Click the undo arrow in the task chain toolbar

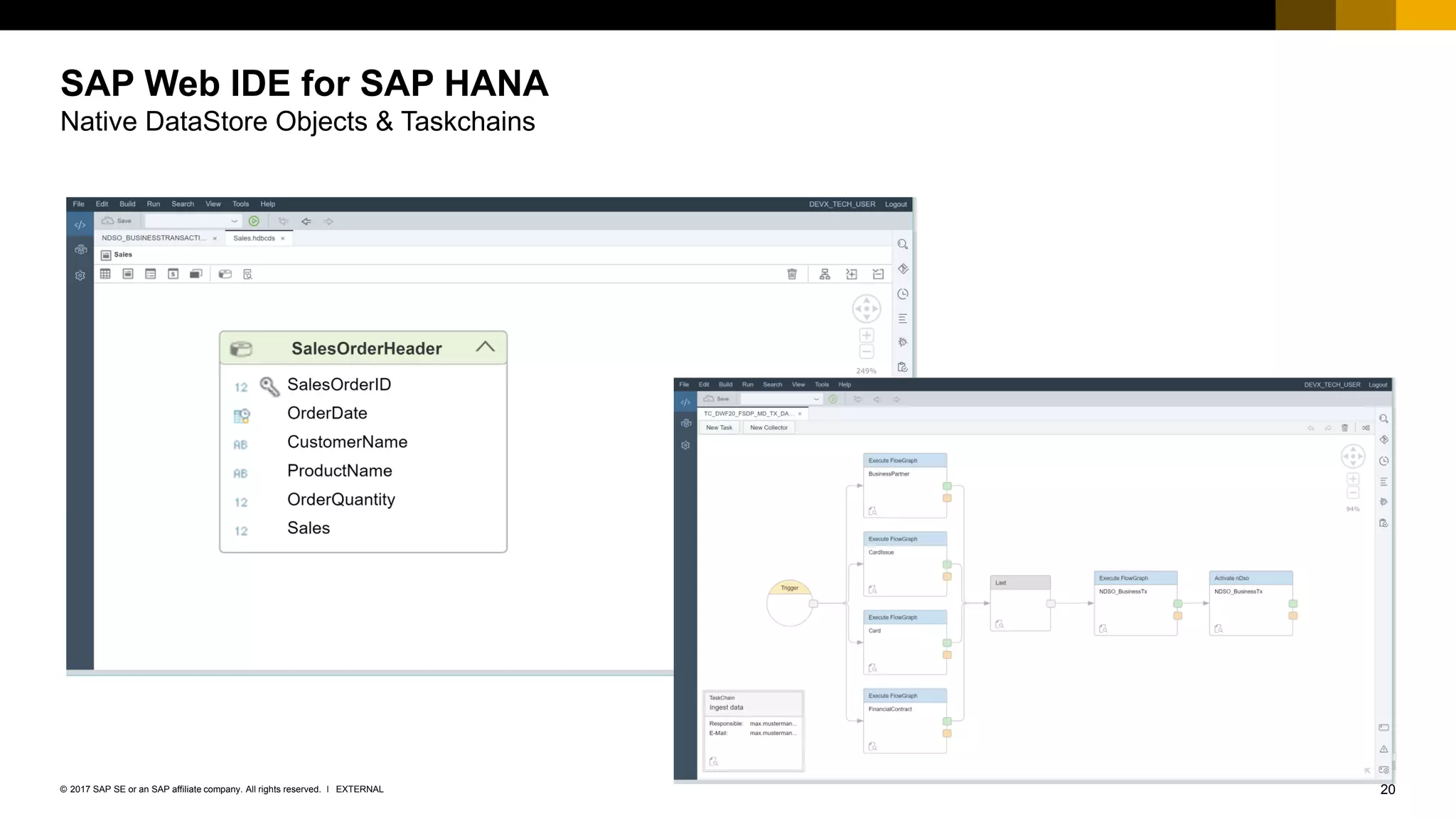coord(1311,428)
